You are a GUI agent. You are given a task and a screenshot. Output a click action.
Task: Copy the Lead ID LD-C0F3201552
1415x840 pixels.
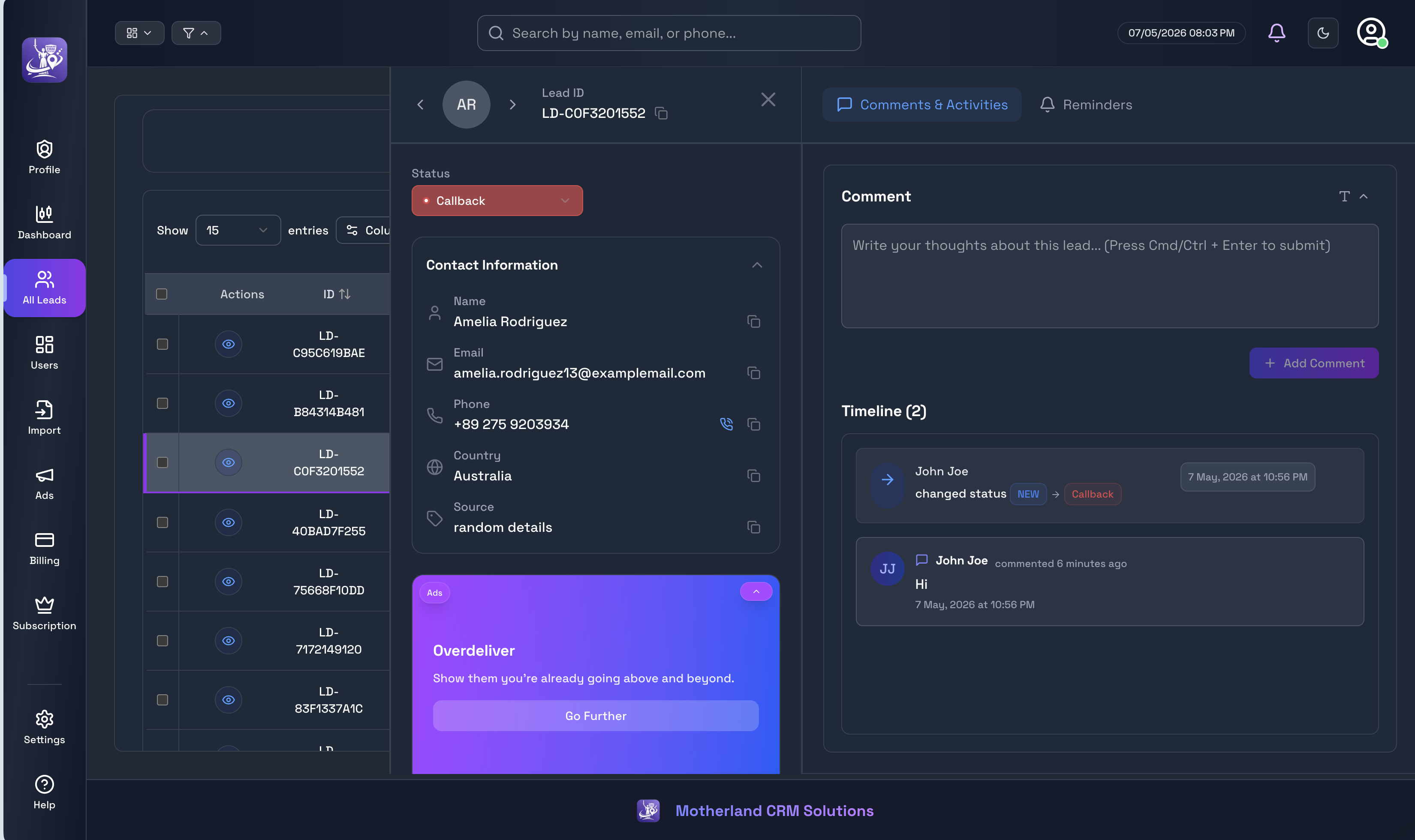pyautogui.click(x=661, y=113)
